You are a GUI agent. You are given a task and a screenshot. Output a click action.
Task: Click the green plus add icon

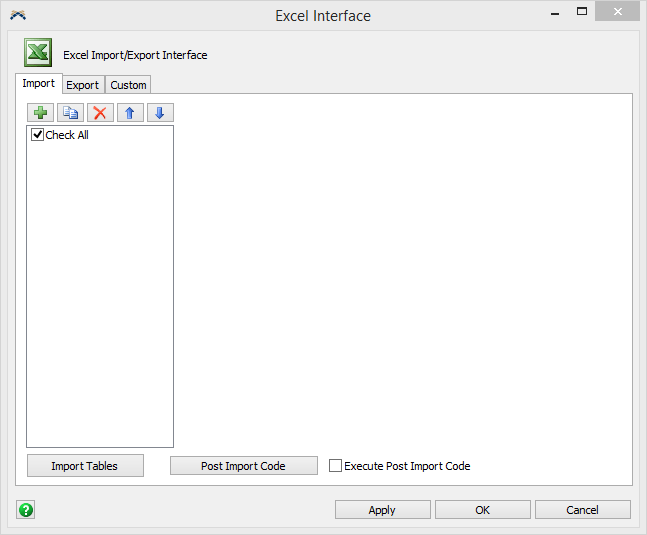pyautogui.click(x=41, y=113)
